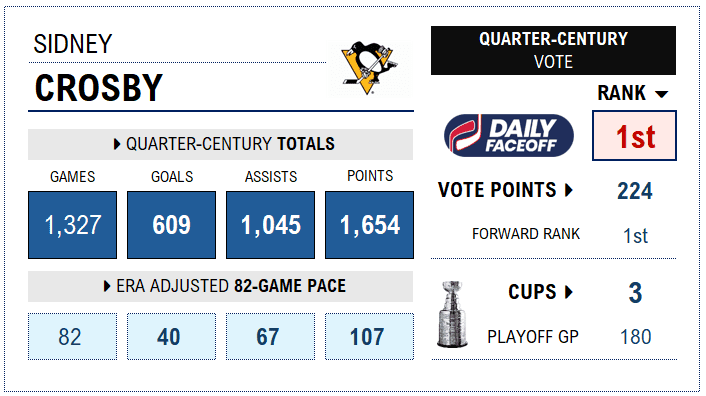Click the 1,327 games total box
This screenshot has width=706, height=396.
coord(72,225)
